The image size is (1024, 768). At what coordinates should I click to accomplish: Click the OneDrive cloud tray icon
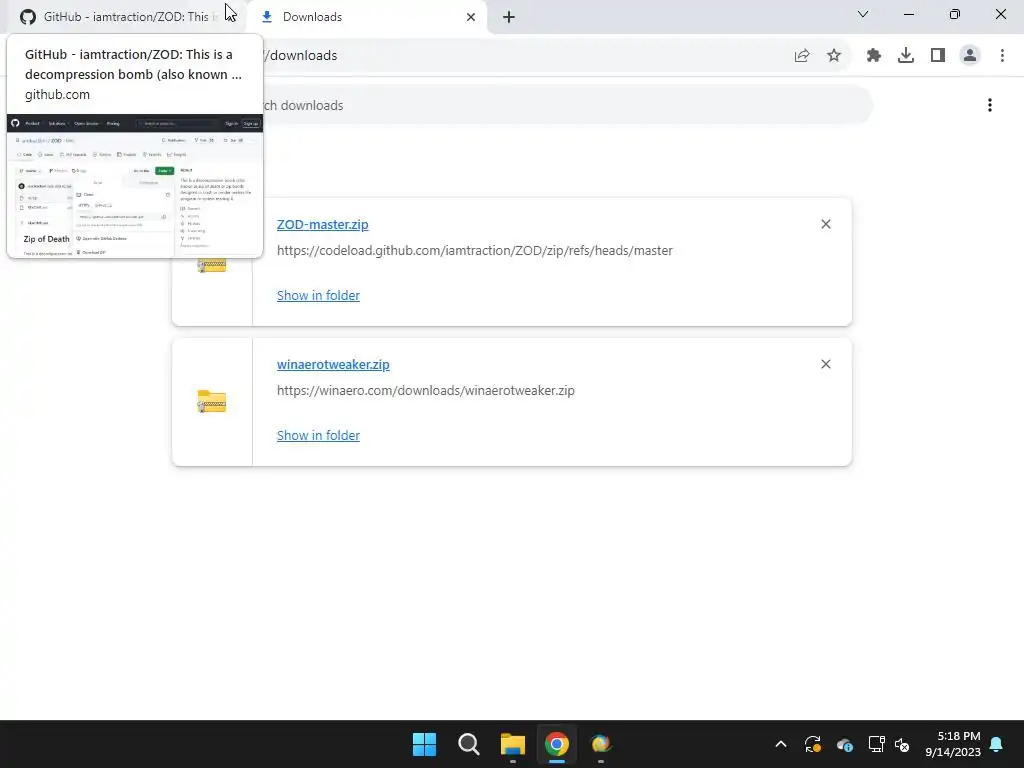coord(844,744)
